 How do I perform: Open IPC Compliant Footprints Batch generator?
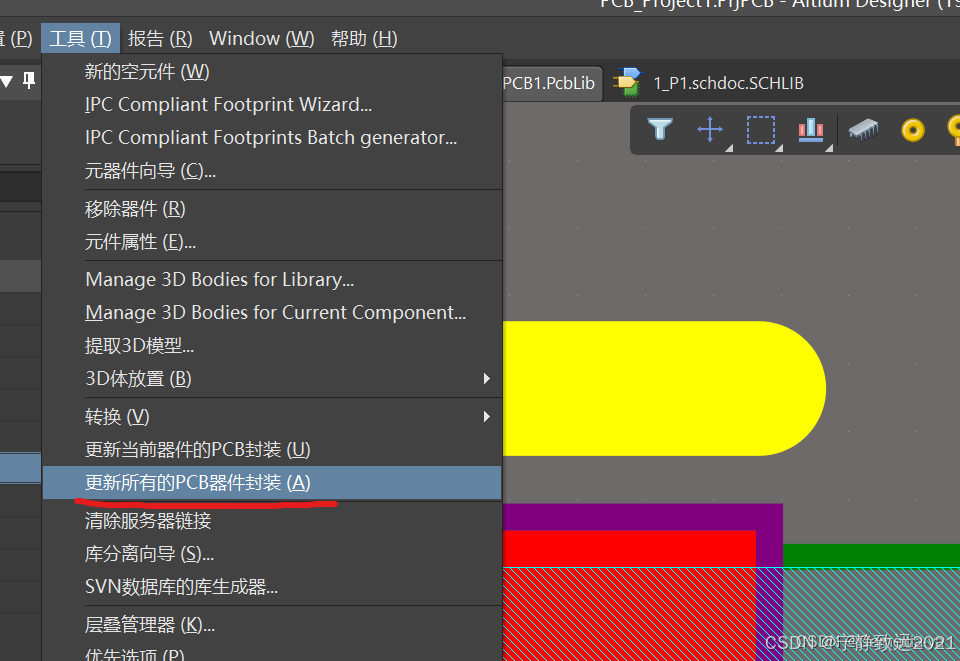(x=272, y=138)
